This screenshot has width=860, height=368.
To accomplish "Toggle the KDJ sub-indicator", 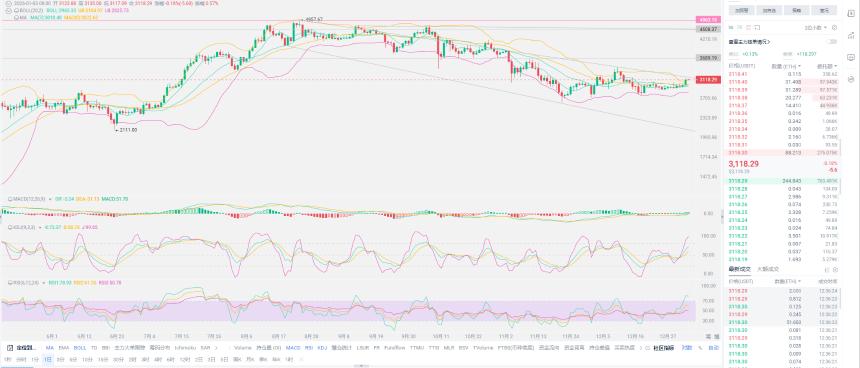I will (x=322, y=347).
